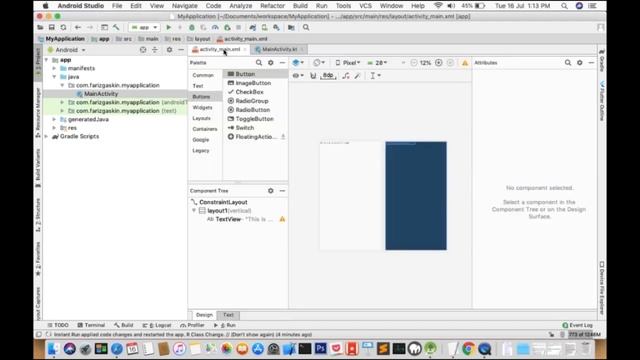
Task: Toggle the view options eye icon
Action: pos(298,76)
